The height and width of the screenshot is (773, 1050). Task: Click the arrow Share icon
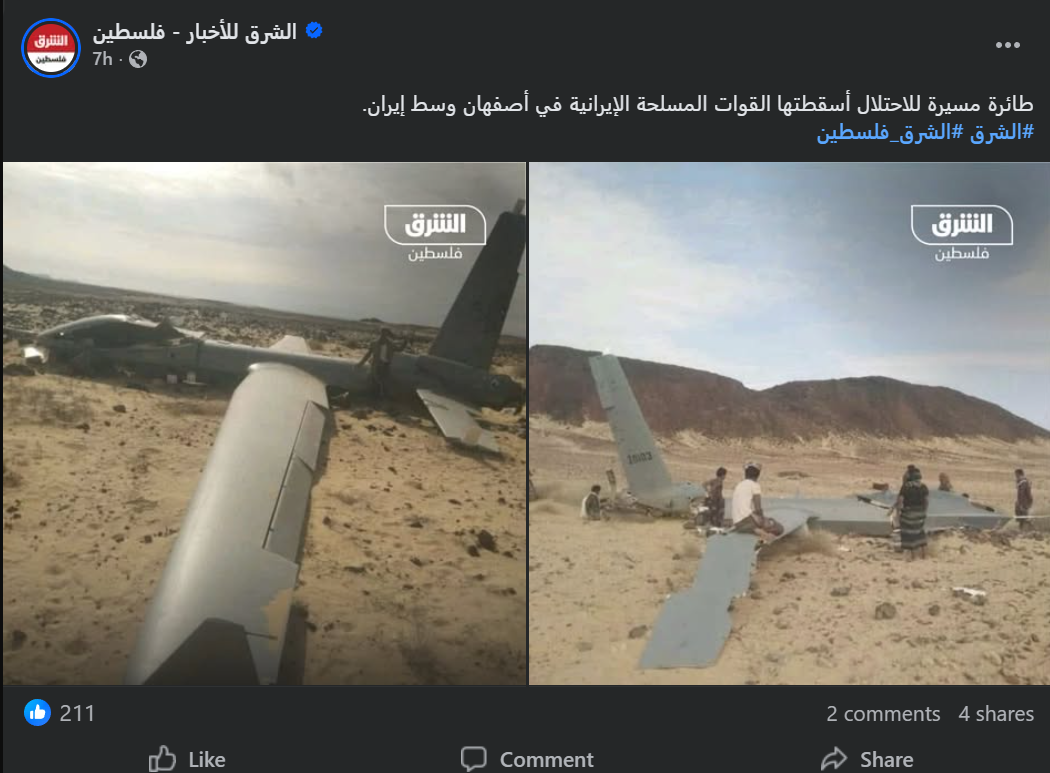[x=834, y=760]
